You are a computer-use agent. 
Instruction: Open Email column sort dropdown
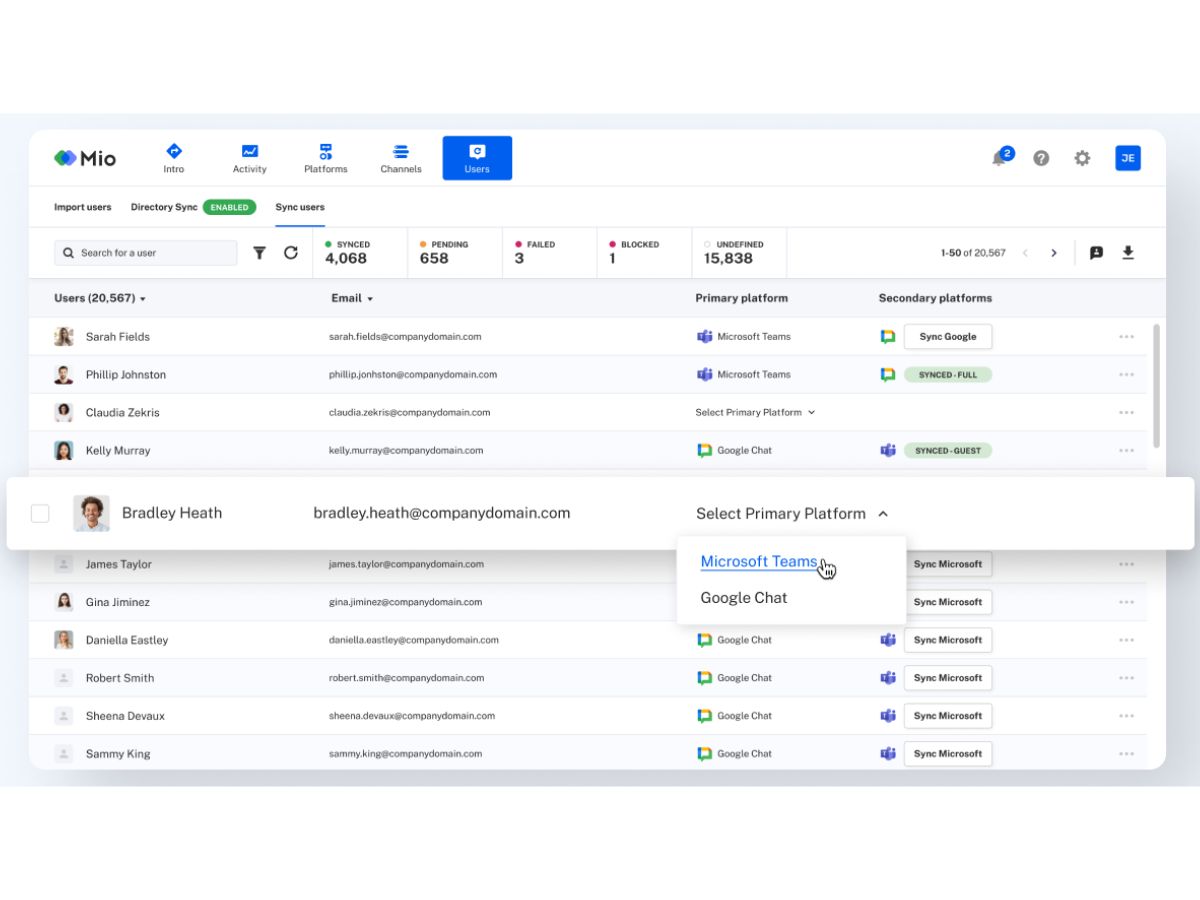[352, 298]
